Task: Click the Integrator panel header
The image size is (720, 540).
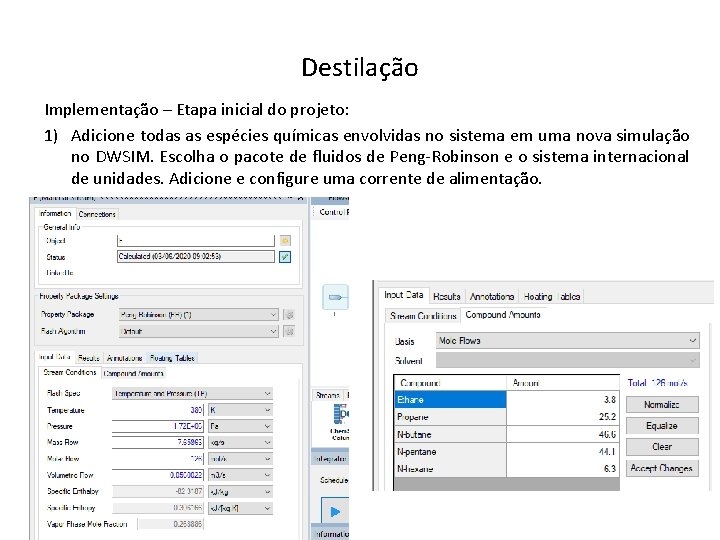Action: (x=330, y=459)
